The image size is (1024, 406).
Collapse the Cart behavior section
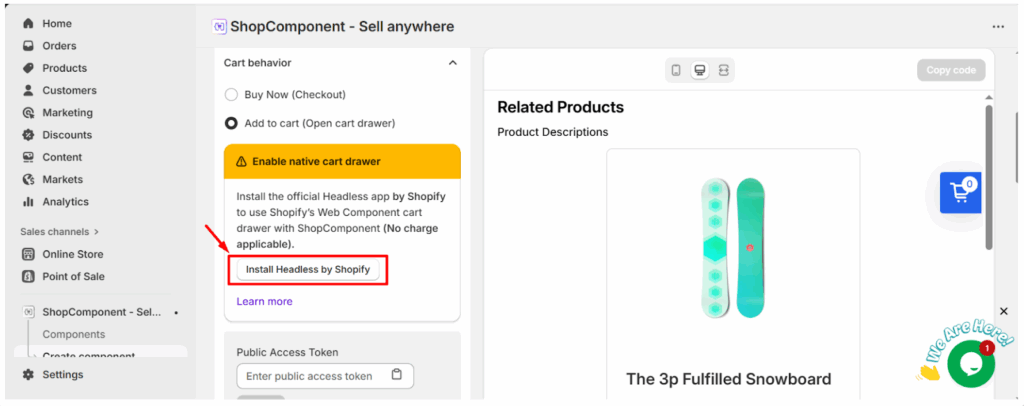click(452, 63)
